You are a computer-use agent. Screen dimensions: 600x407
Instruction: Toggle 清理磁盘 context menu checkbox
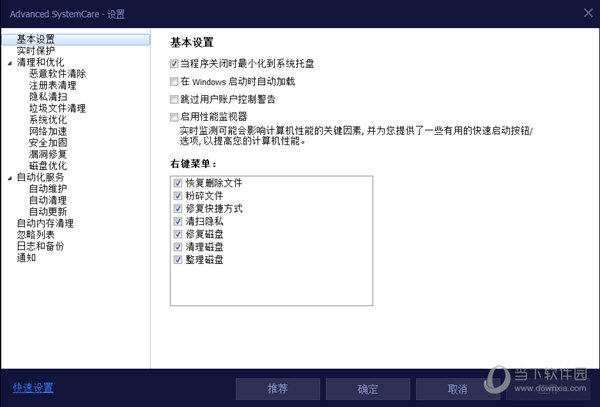click(x=178, y=247)
